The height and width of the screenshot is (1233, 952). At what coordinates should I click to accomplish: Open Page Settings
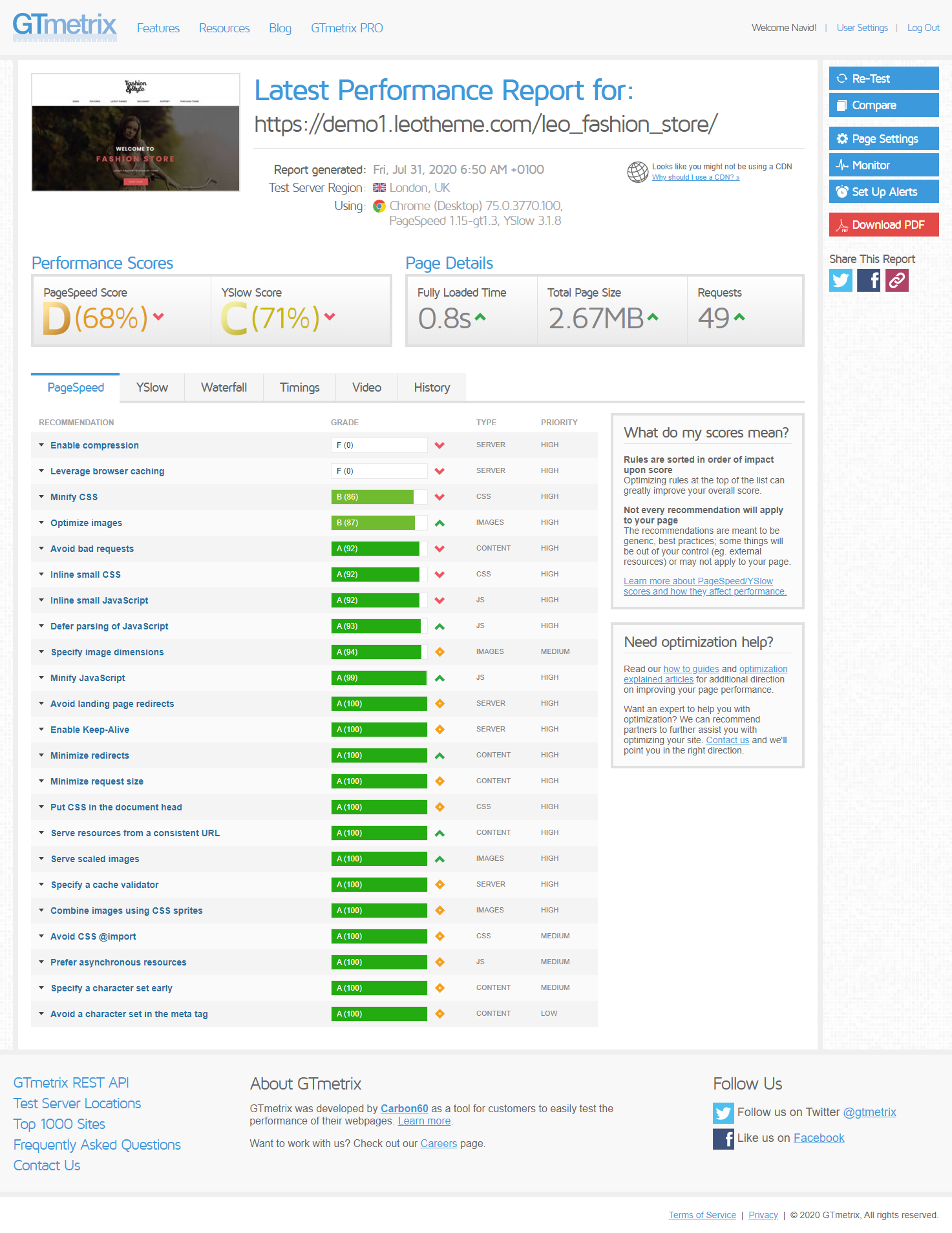883,139
